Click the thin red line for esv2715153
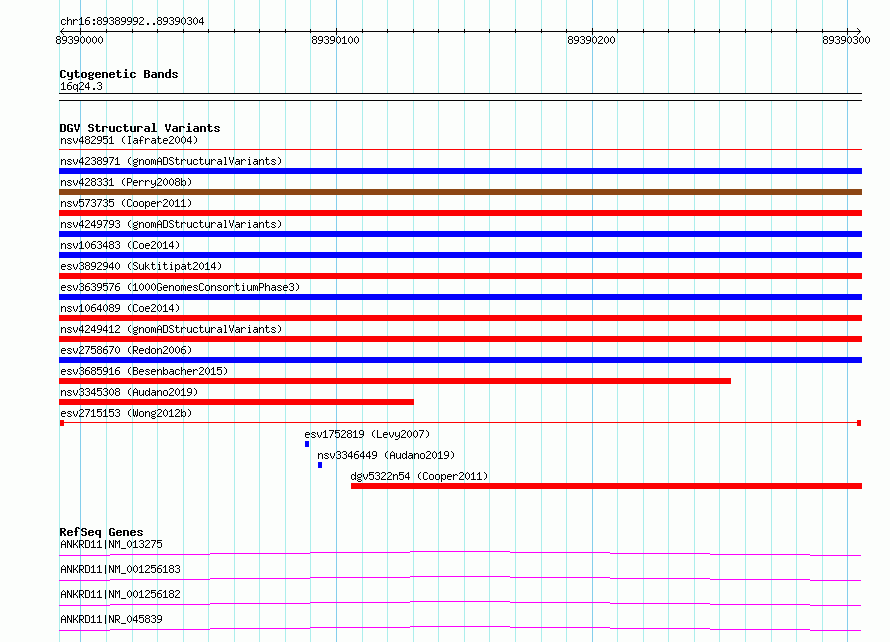890x642 pixels. tap(460, 423)
